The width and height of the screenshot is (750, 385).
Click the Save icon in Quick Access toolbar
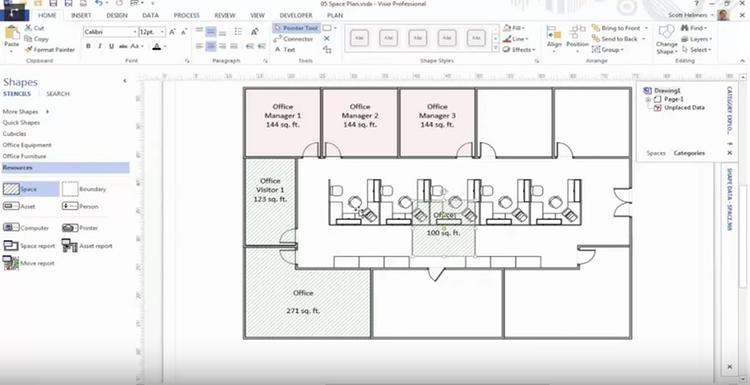tap(53, 3)
